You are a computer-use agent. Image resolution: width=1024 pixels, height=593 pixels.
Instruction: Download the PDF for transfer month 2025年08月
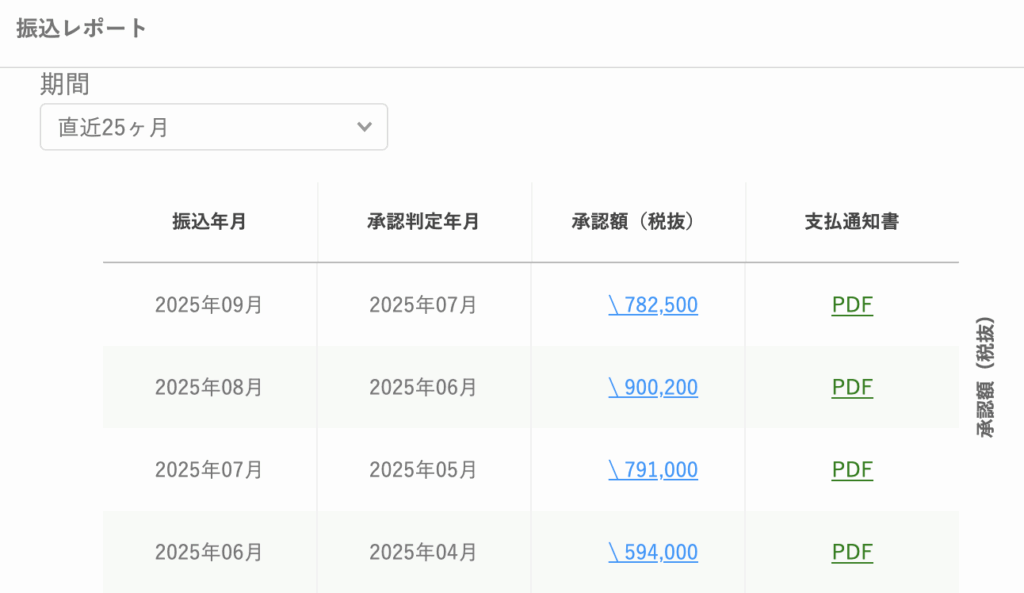pos(852,387)
